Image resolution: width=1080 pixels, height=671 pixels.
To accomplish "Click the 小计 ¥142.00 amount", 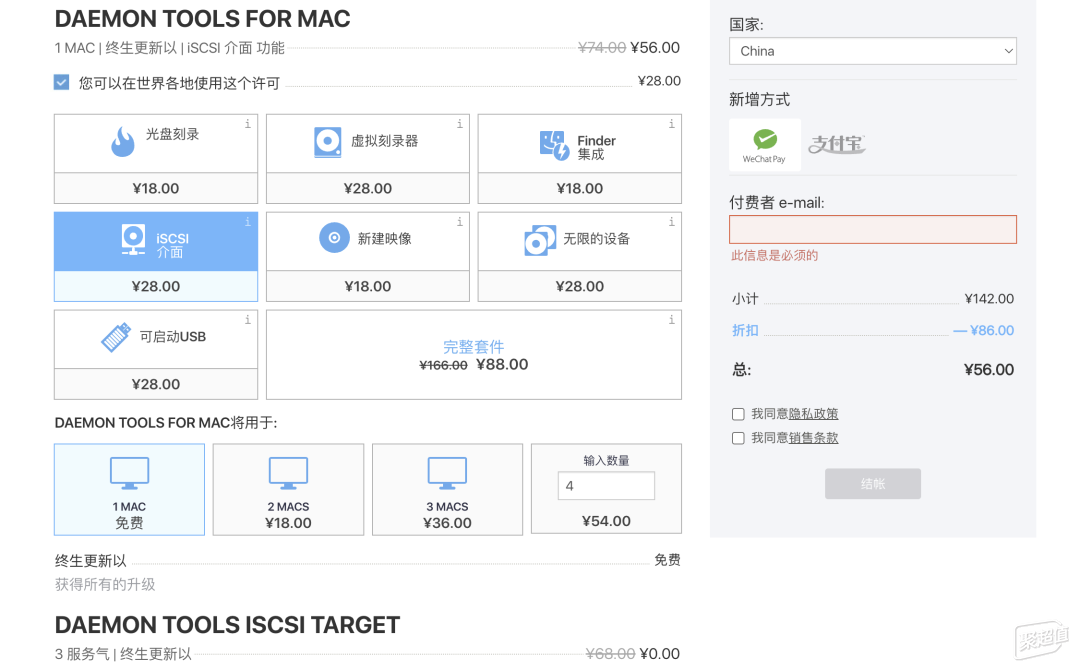I will (989, 298).
